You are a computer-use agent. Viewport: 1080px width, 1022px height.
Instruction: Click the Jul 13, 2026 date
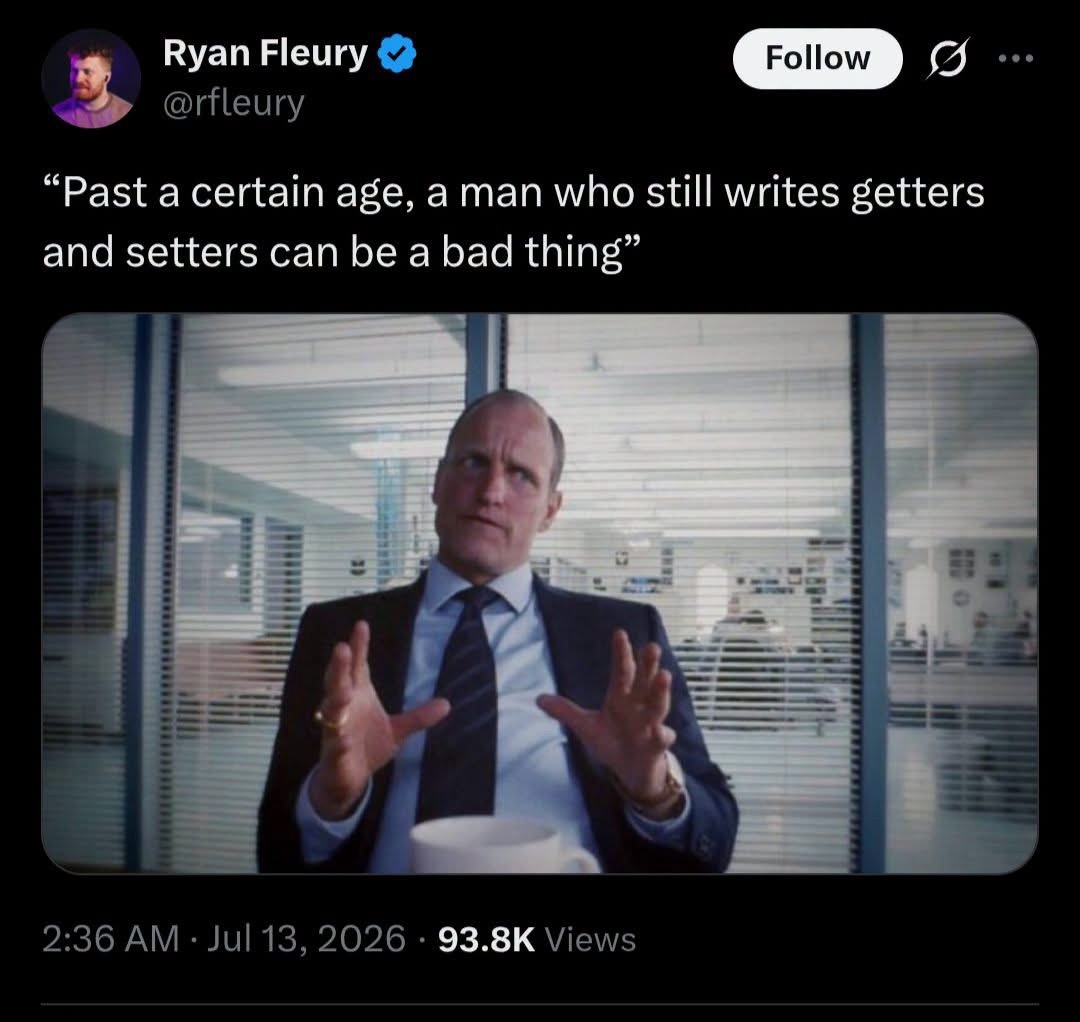click(306, 939)
